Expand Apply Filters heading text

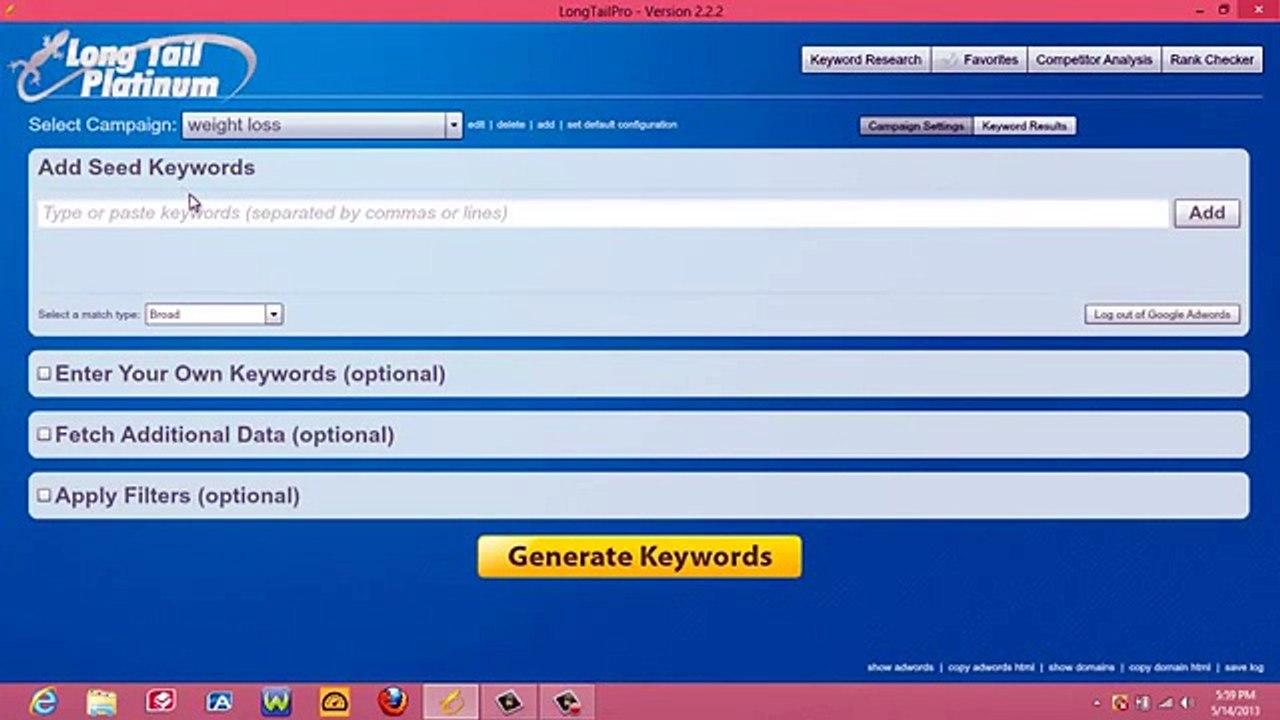pos(177,496)
